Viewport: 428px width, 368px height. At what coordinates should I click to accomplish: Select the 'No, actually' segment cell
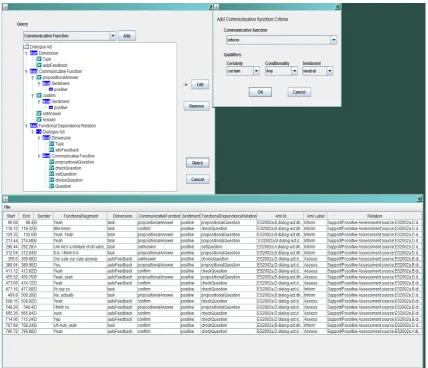[x=80, y=295]
